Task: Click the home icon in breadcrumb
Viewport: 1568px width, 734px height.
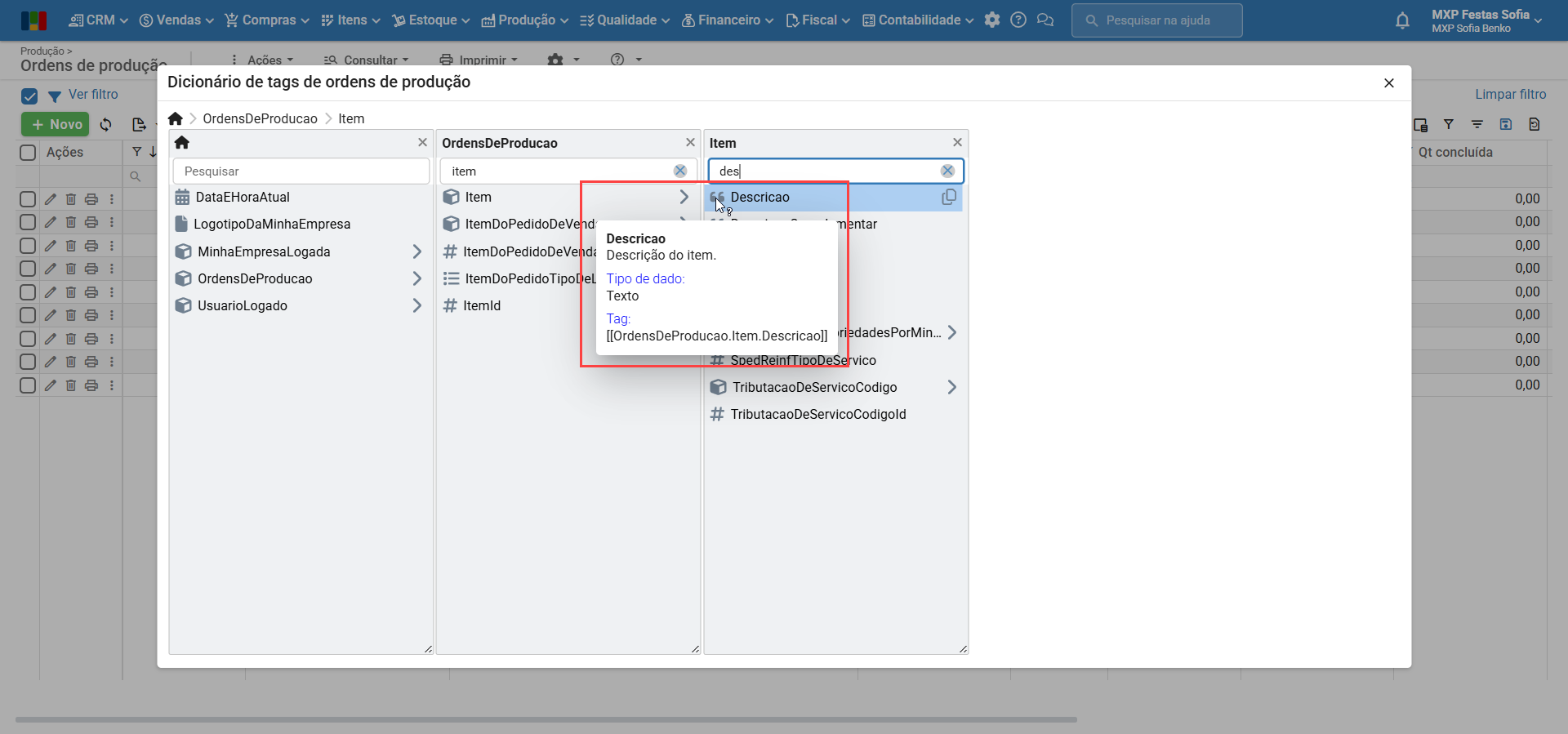Action: [x=176, y=118]
